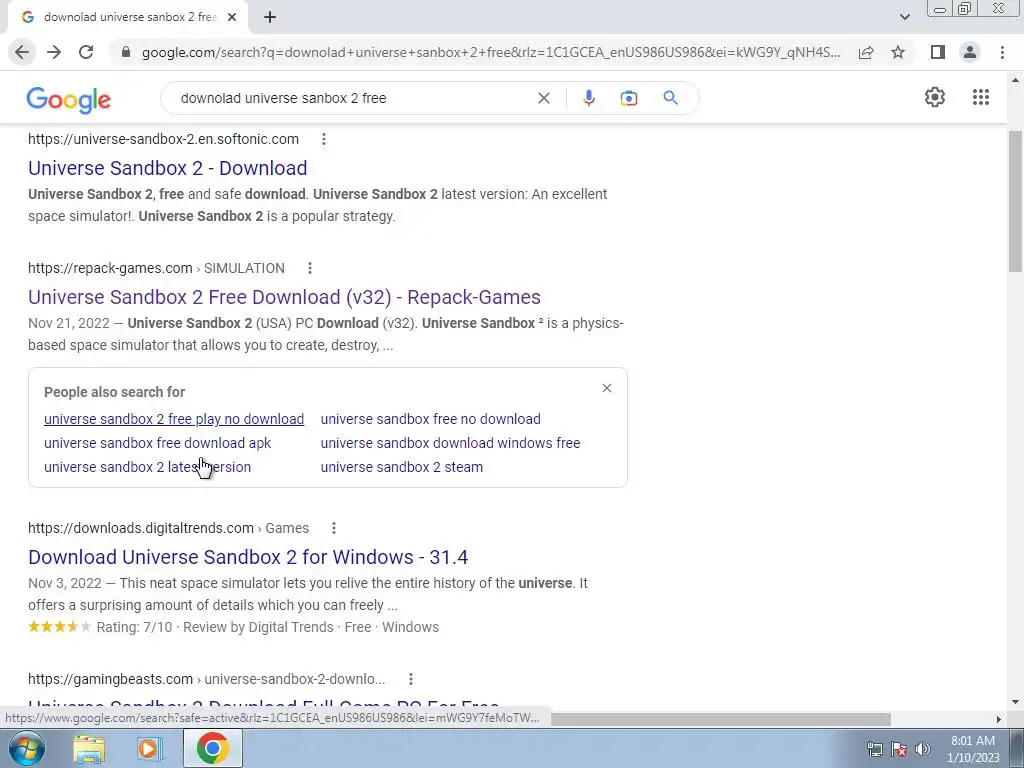1024x768 pixels.
Task: Reload the current page
Action: pyautogui.click(x=86, y=52)
